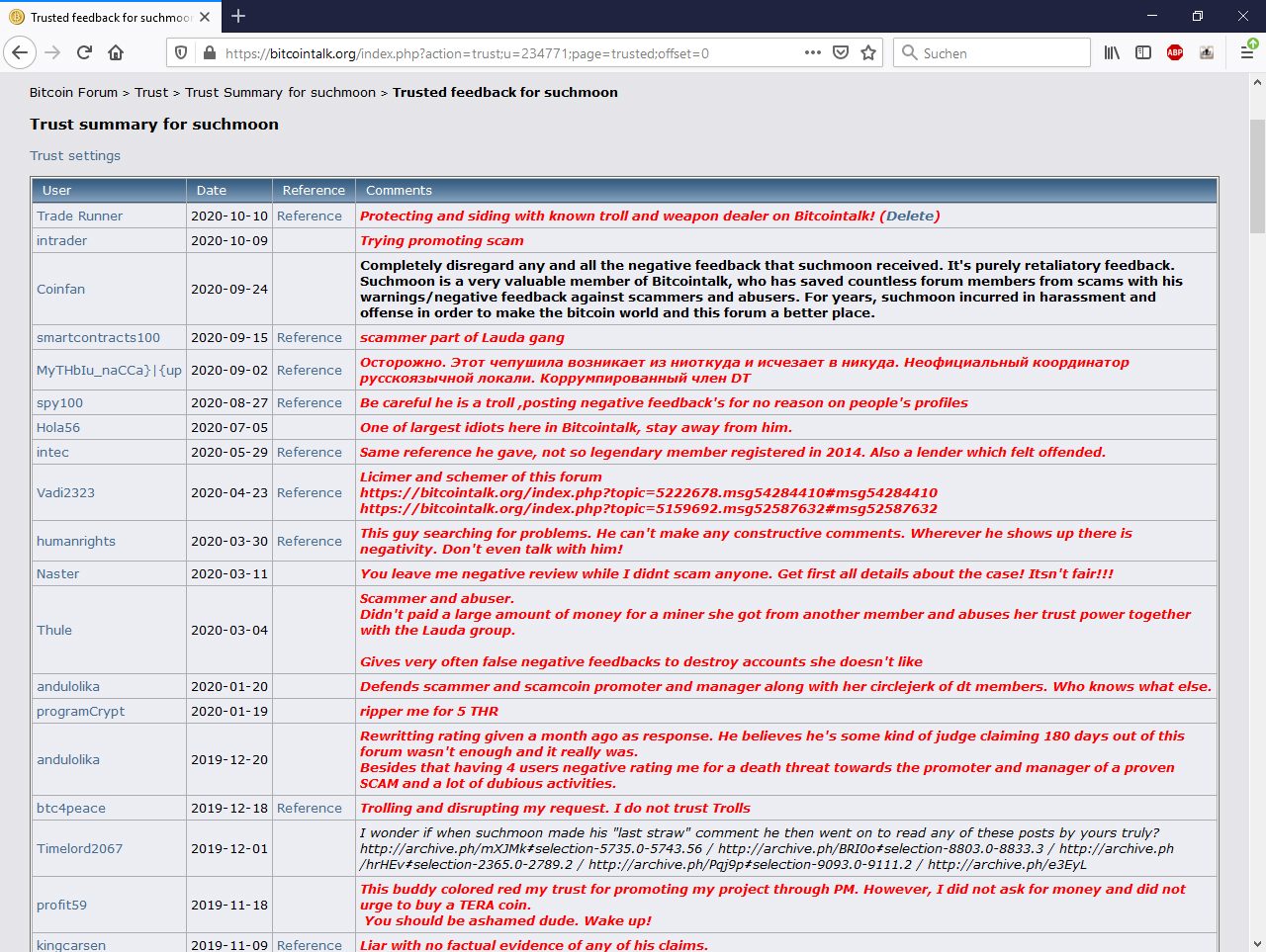This screenshot has height=952, width=1266.
Task: Open profit59 user profile
Action: point(61,905)
